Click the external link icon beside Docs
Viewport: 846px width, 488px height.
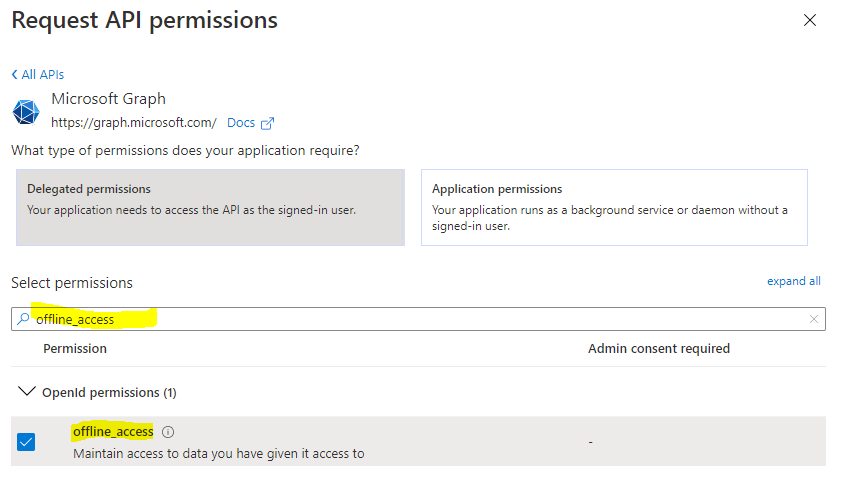click(x=267, y=124)
